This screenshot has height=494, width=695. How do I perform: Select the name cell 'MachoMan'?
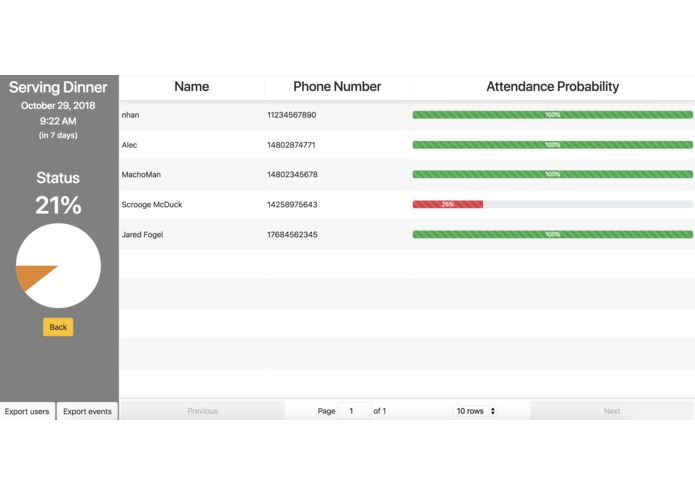pyautogui.click(x=141, y=175)
